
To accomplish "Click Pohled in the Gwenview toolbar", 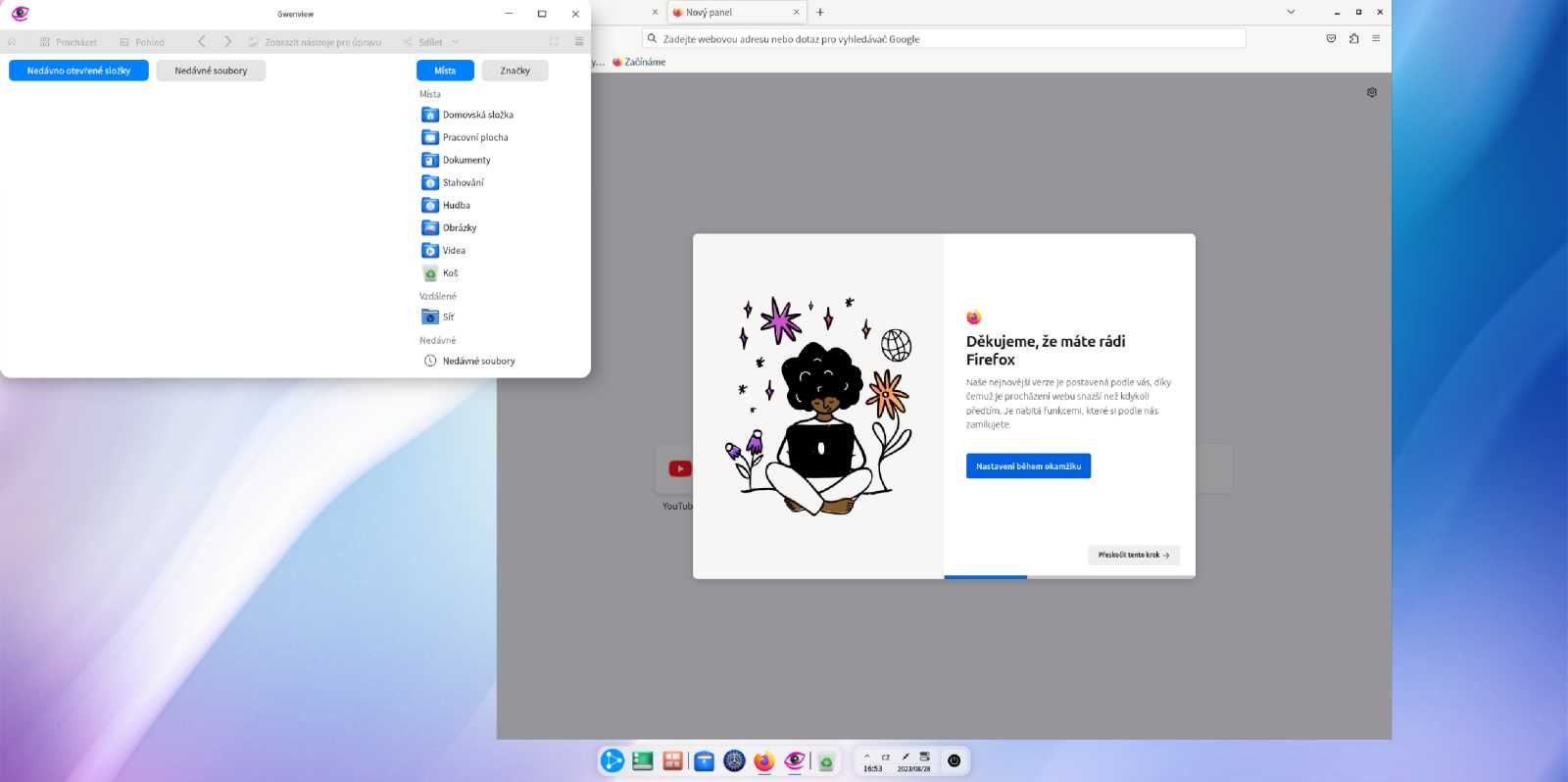I will click(x=142, y=42).
